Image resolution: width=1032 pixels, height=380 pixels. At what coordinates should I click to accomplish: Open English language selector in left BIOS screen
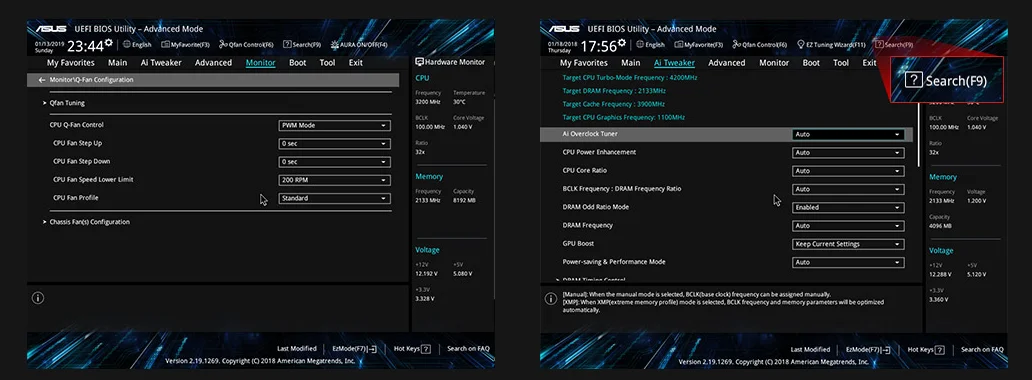coord(137,45)
